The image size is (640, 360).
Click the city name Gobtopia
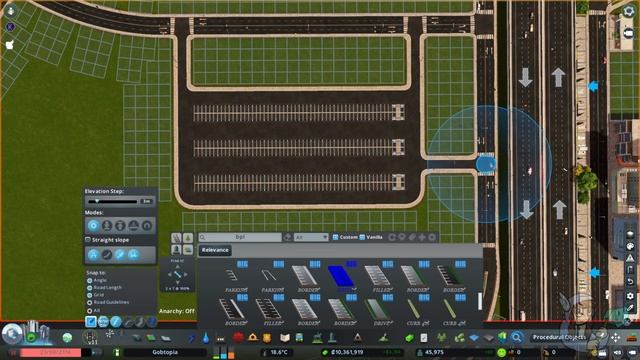tap(165, 352)
